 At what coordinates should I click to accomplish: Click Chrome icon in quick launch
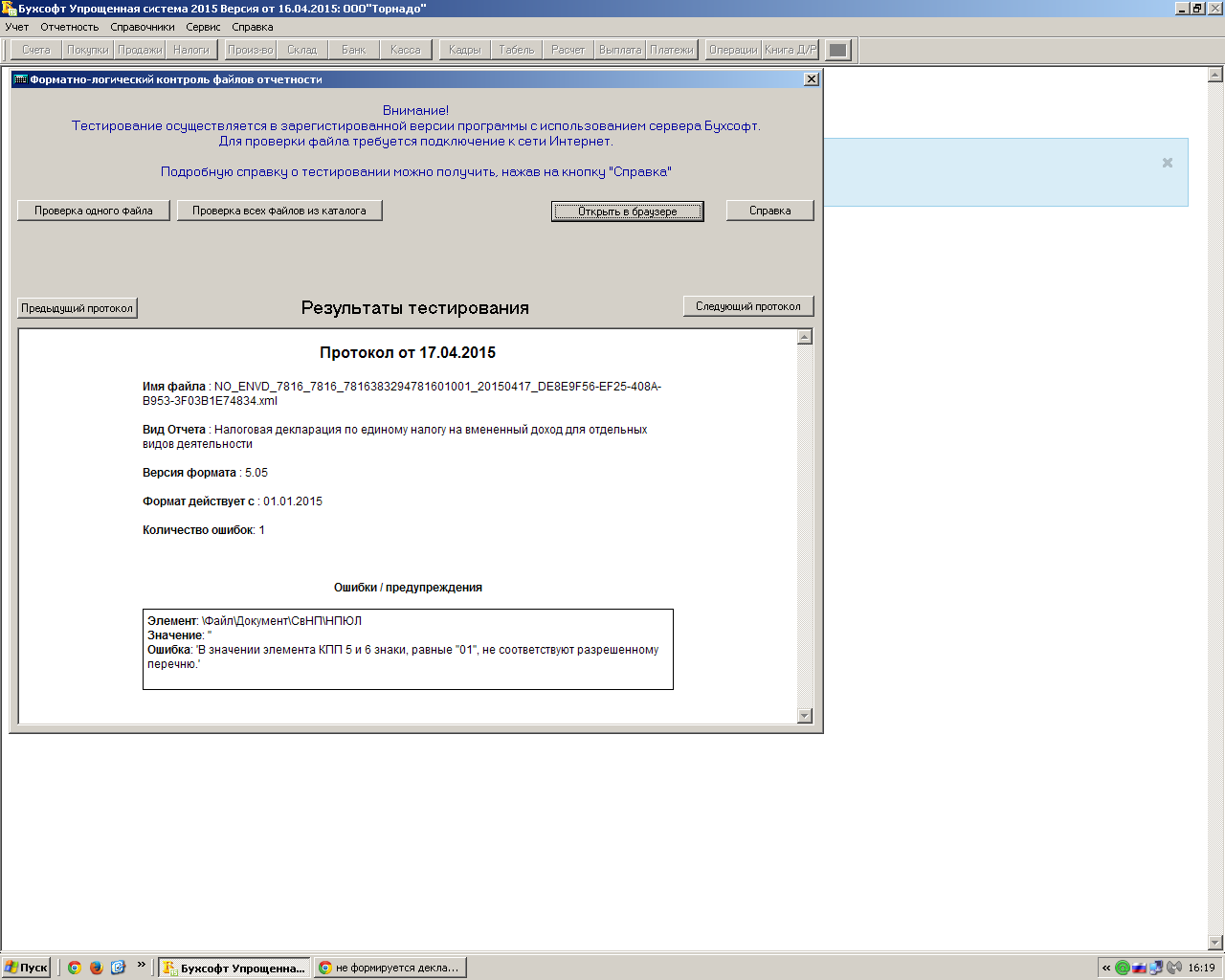pos(75,968)
